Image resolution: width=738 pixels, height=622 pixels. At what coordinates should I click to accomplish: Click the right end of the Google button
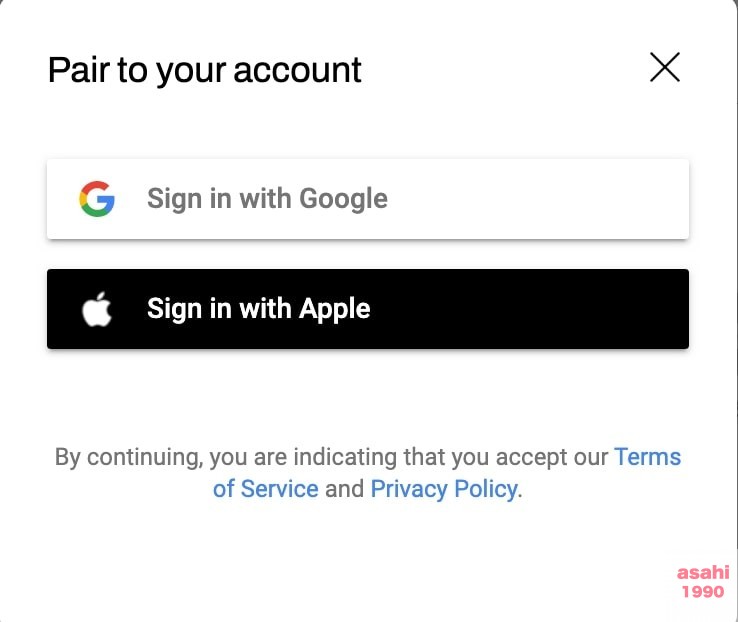(x=660, y=199)
